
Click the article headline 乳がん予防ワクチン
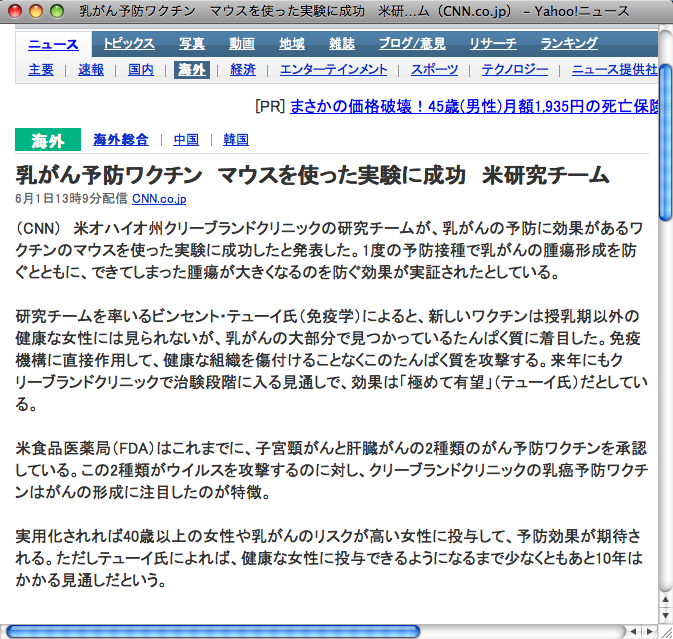(x=109, y=175)
